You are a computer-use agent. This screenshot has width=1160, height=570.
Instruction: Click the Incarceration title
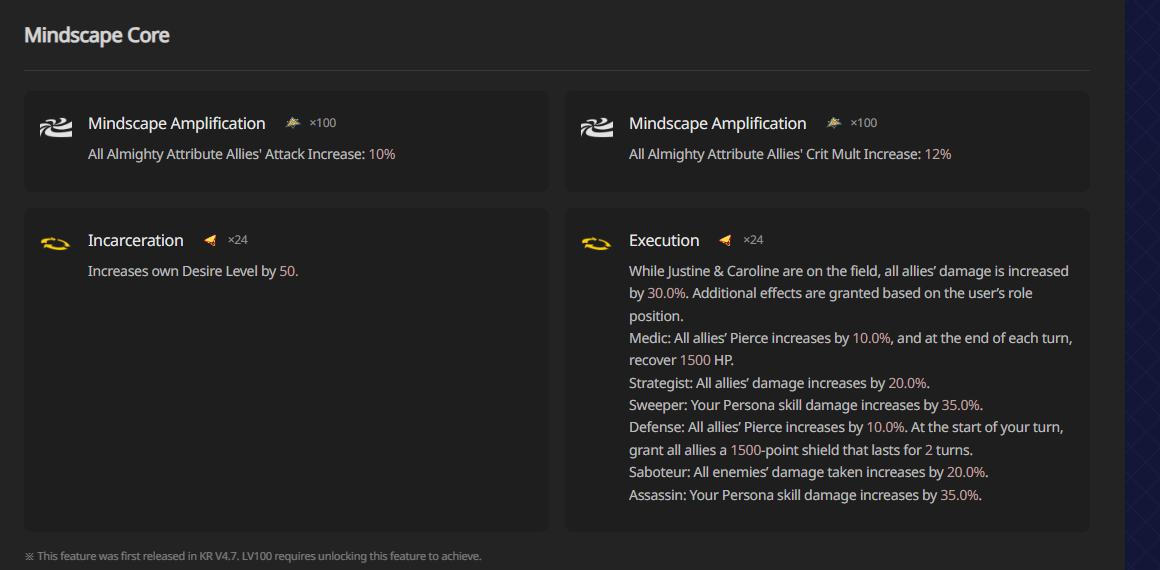click(135, 241)
